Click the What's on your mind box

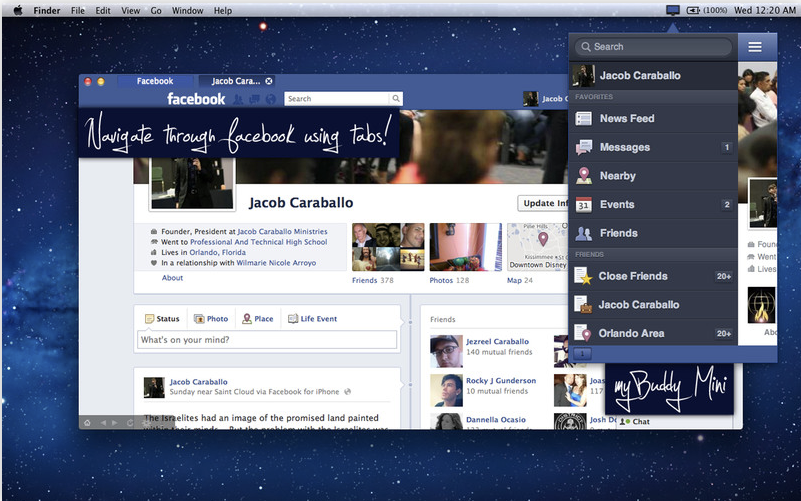[267, 340]
